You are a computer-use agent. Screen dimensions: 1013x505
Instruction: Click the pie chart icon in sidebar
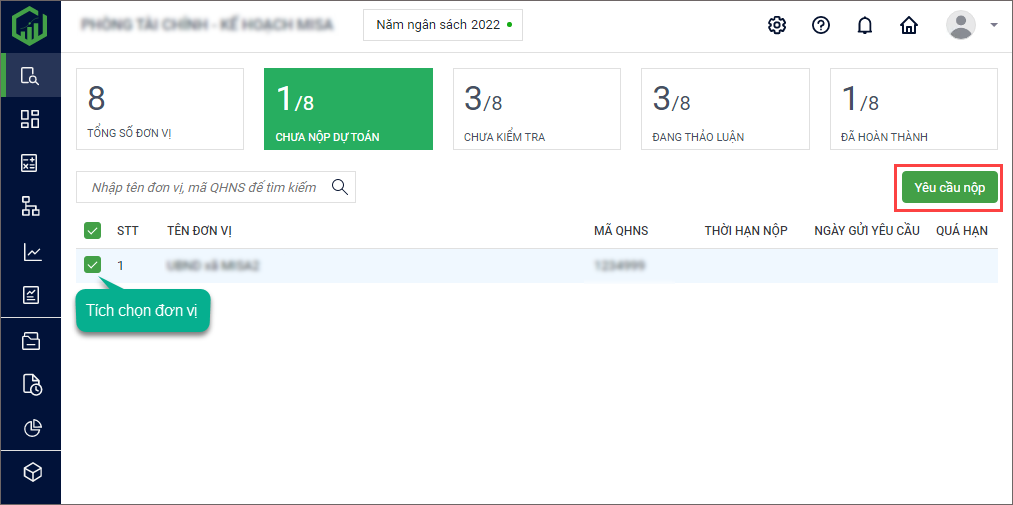[x=30, y=428]
